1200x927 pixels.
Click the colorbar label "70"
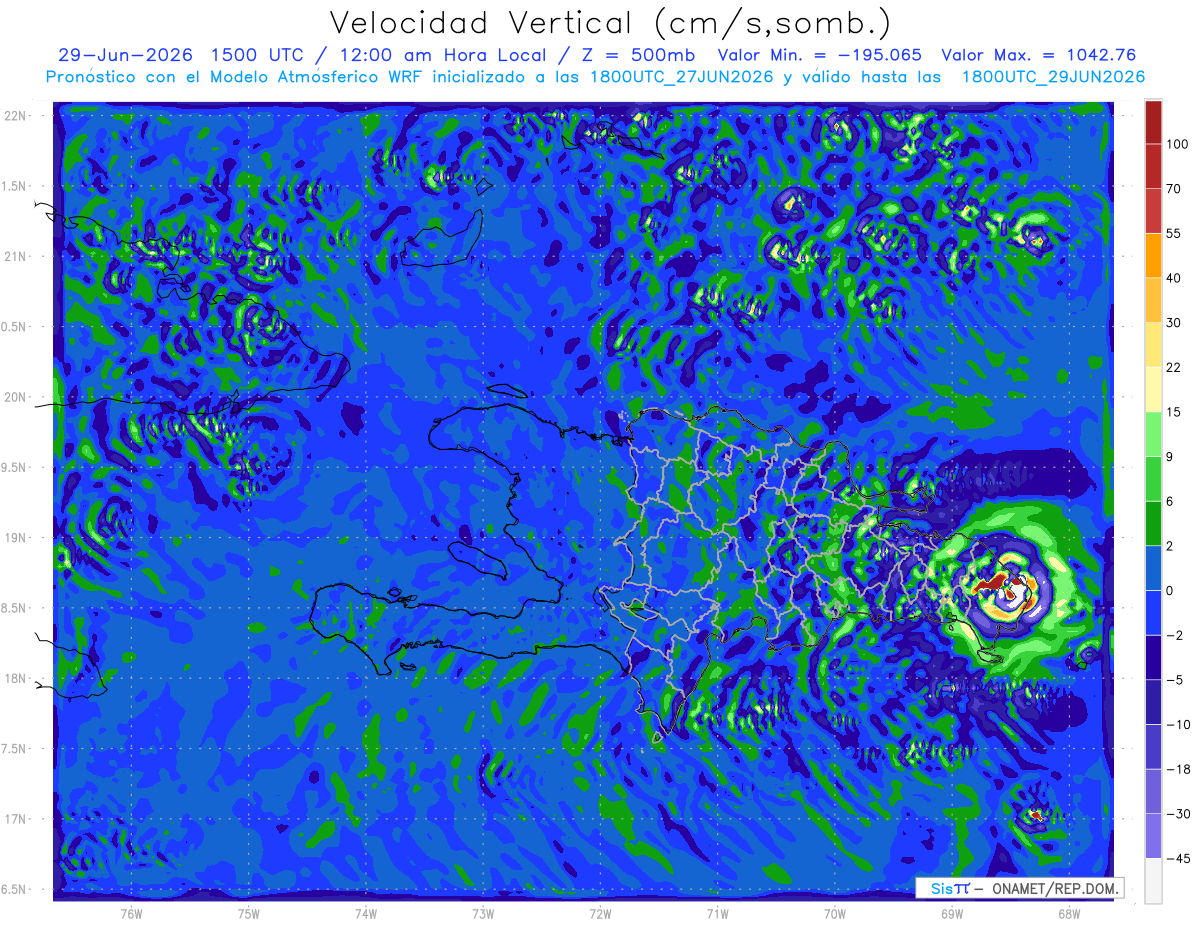1174,188
